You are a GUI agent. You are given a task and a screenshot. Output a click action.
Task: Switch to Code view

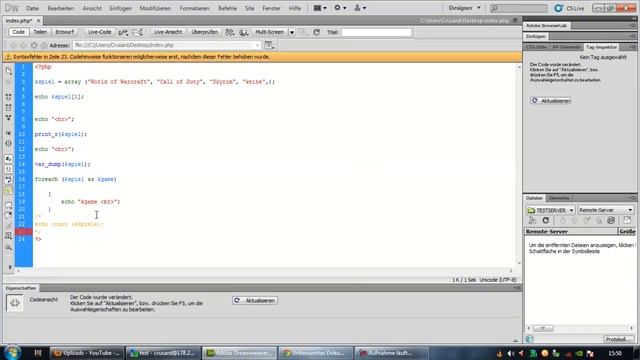click(18, 32)
